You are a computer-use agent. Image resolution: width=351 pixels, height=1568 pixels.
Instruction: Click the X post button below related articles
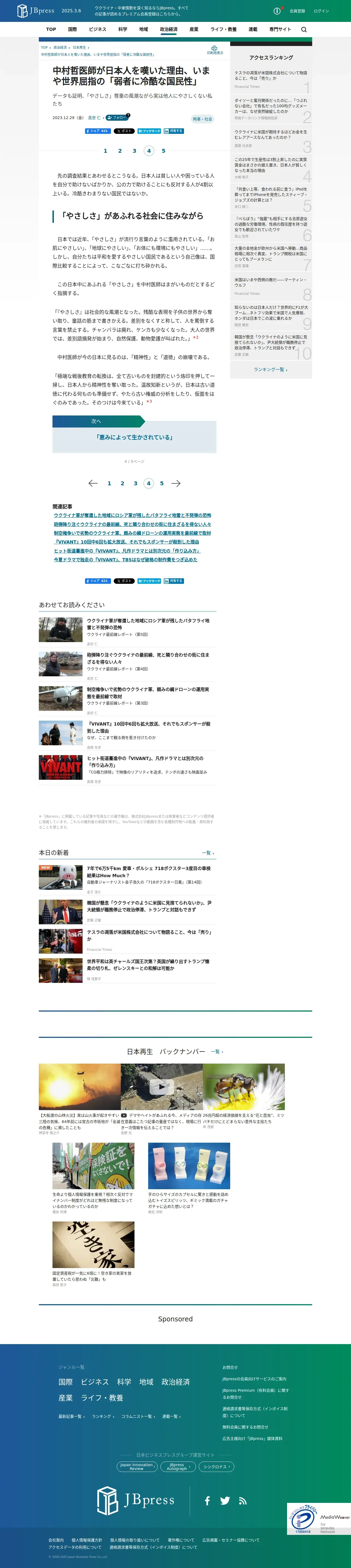124,581
